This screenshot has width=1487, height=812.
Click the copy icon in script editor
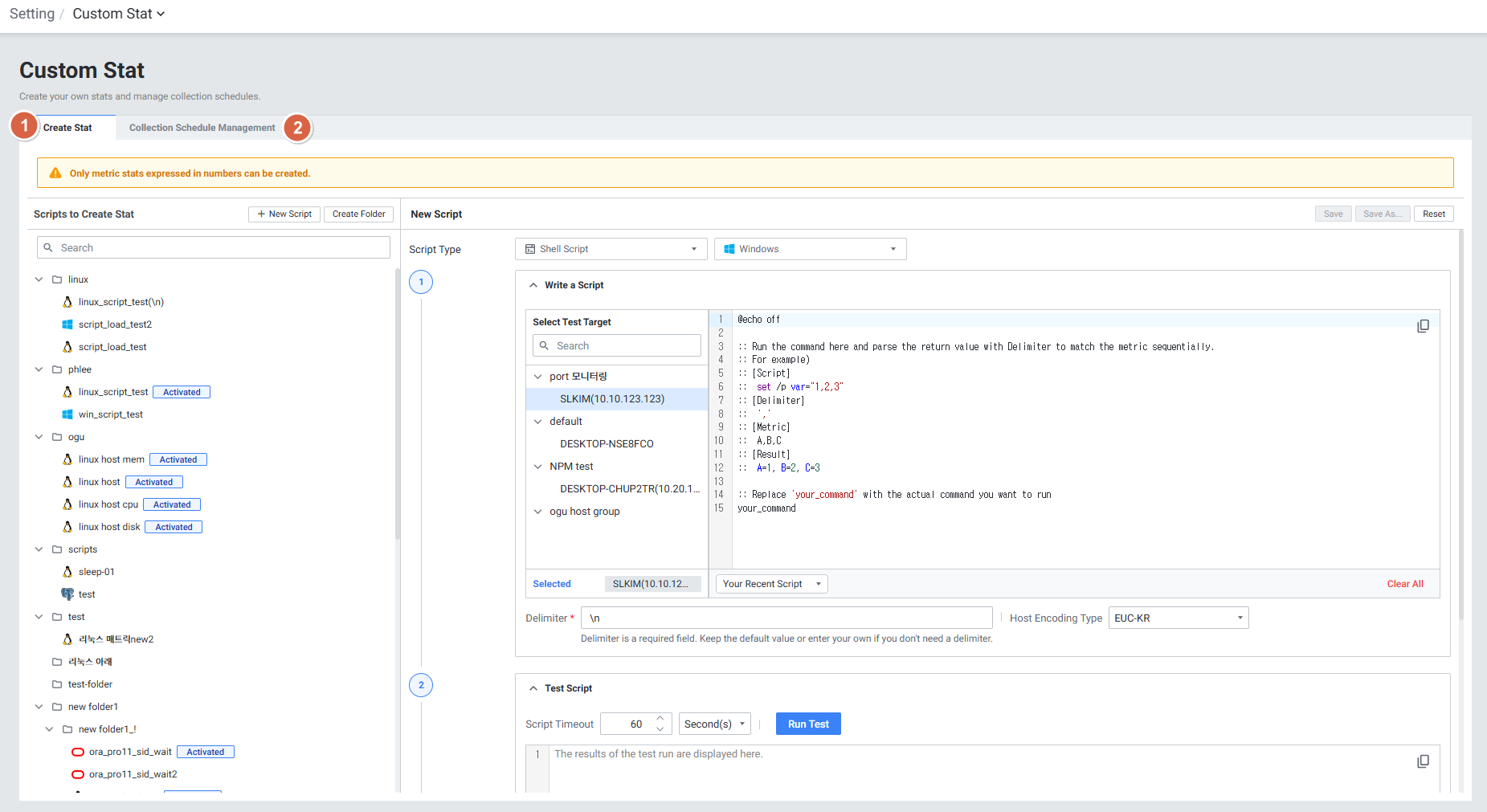pos(1423,326)
